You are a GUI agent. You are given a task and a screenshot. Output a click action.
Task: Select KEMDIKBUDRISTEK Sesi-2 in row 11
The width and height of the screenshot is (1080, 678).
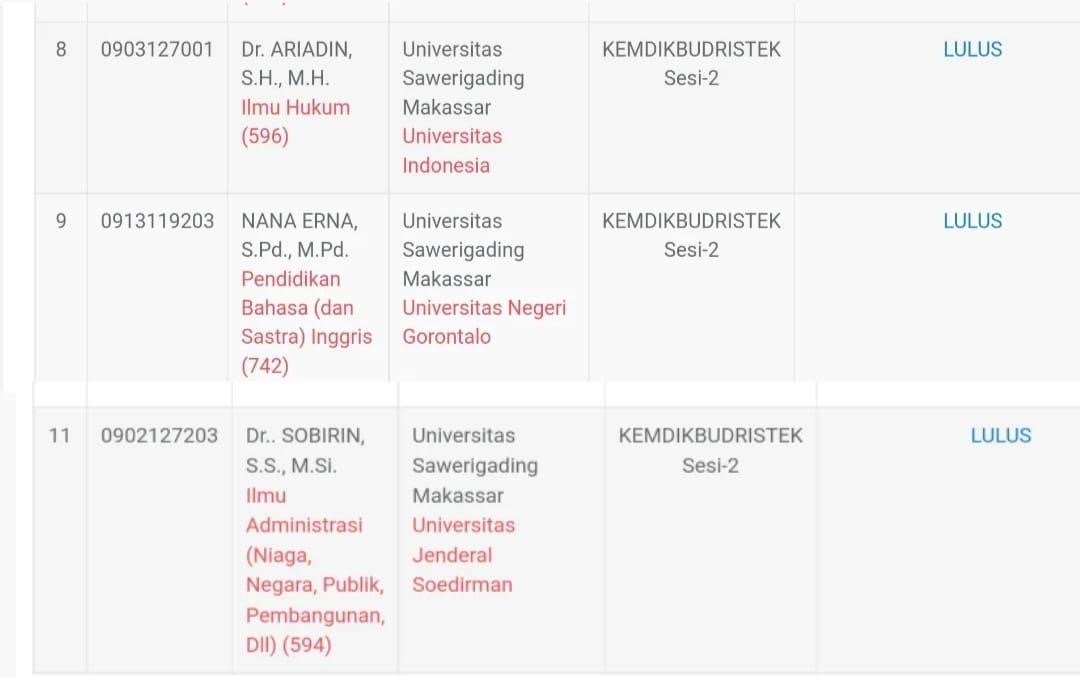710,451
